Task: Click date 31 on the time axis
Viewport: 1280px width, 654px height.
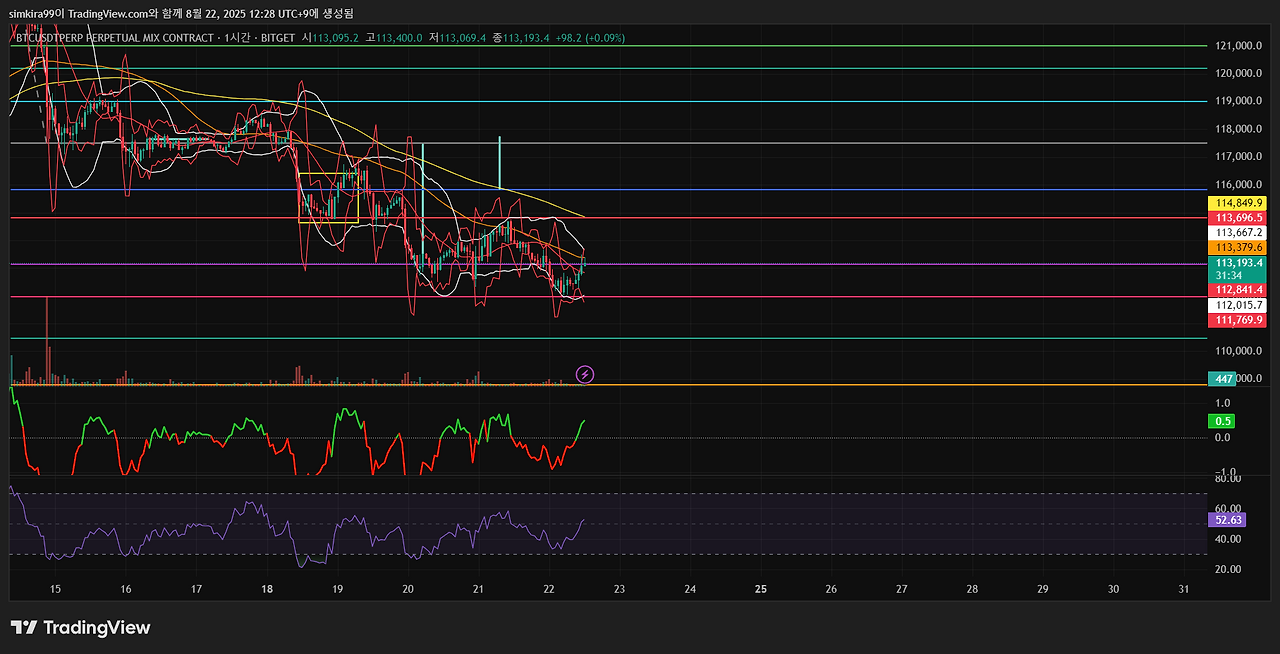Action: (x=1183, y=590)
